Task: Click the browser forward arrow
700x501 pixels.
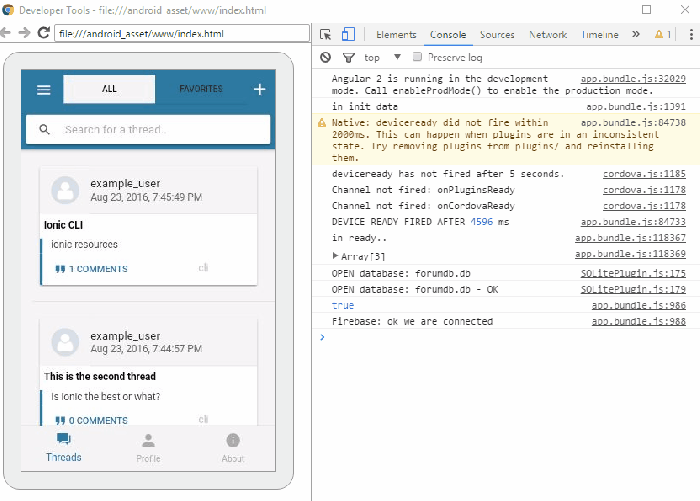Action: coord(24,33)
